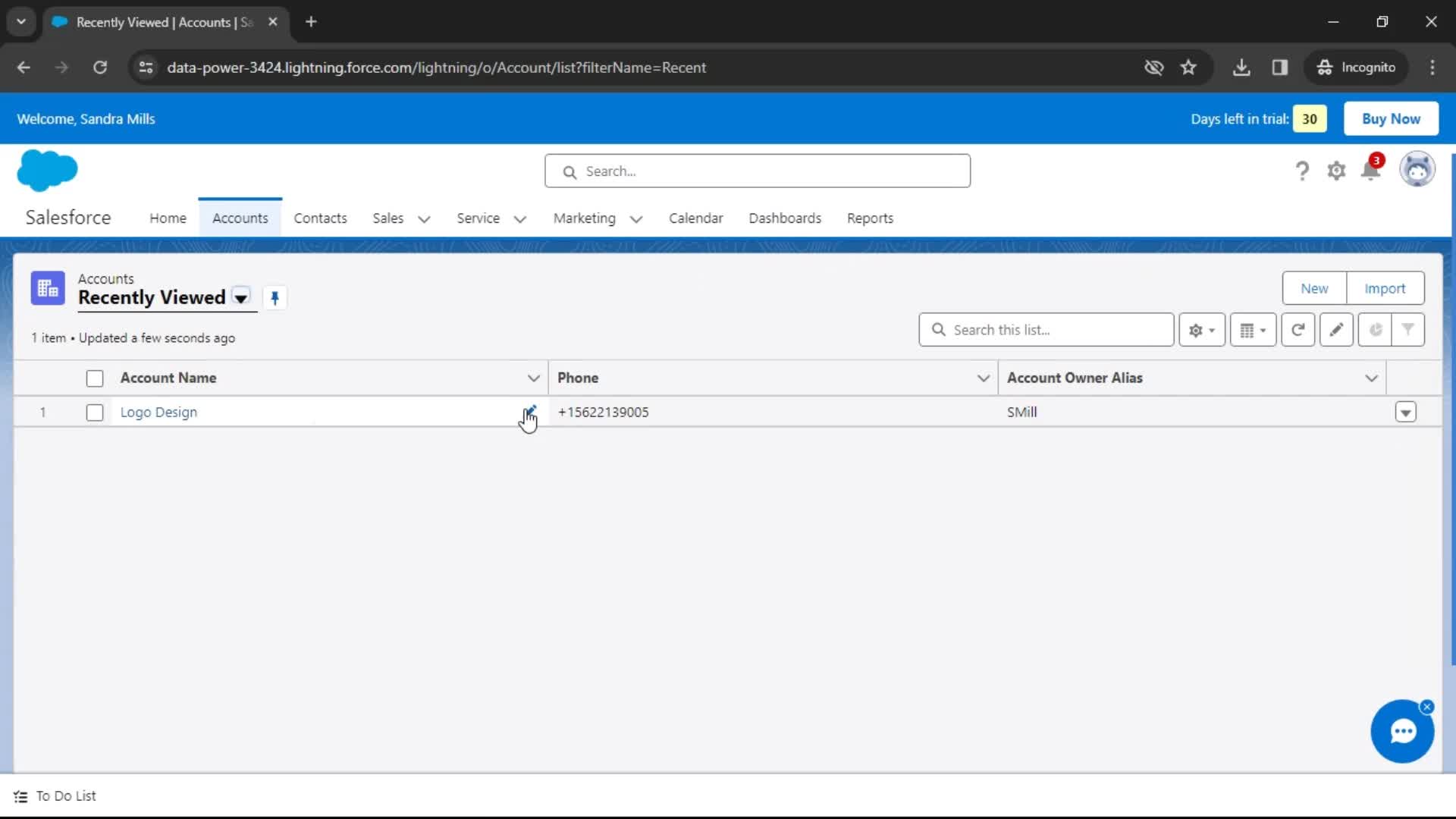Open the Reports tab
This screenshot has width=1456, height=819.
(x=870, y=218)
